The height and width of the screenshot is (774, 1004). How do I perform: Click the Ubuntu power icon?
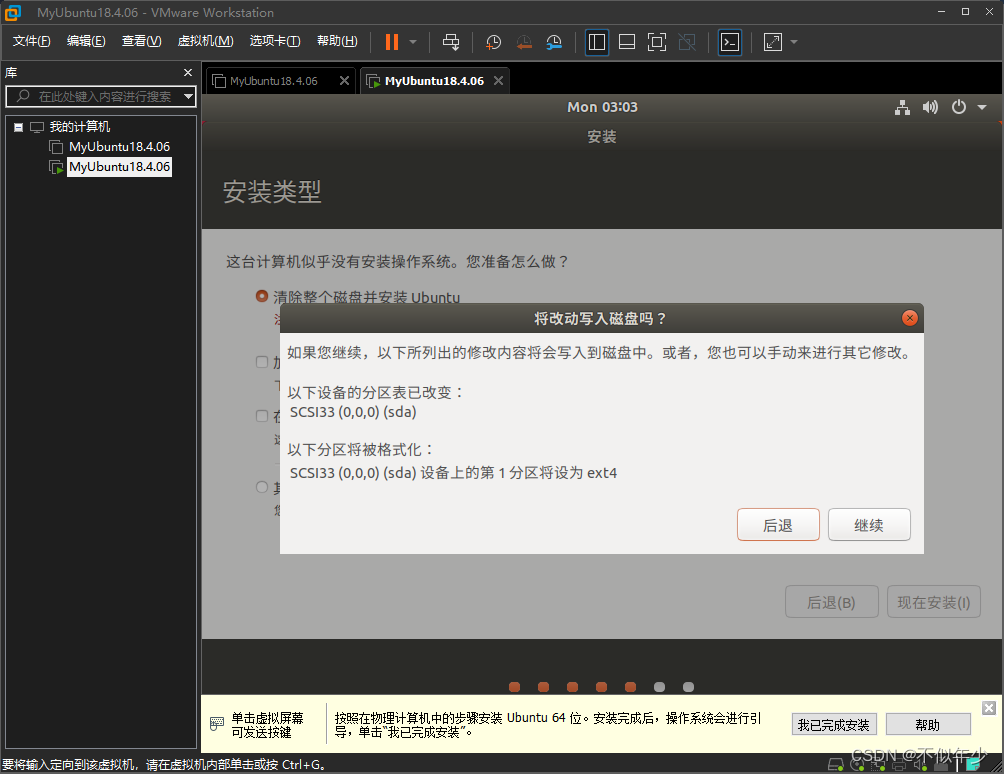click(x=959, y=107)
